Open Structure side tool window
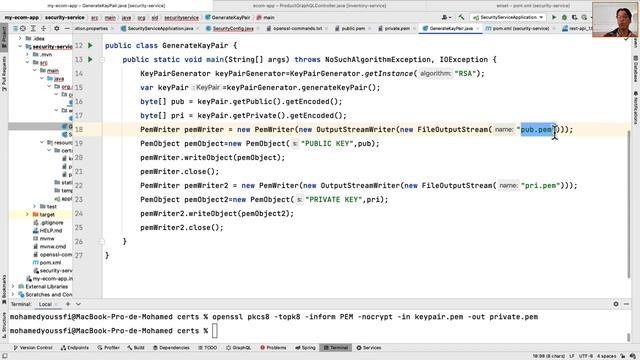The height and width of the screenshot is (360, 640). click(x=4, y=325)
